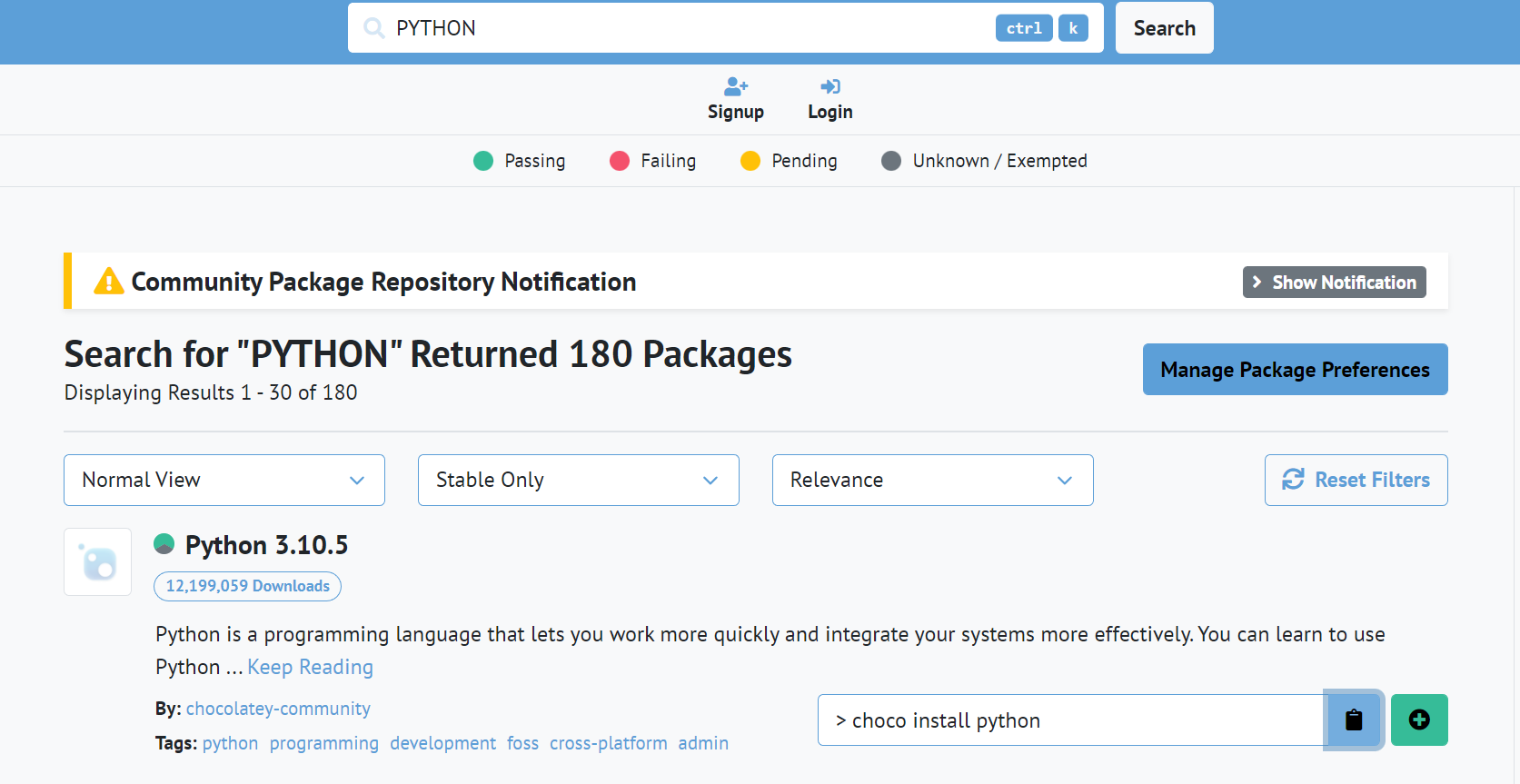This screenshot has width=1520, height=784.
Task: Add Python package with green plus button
Action: pyautogui.click(x=1419, y=720)
